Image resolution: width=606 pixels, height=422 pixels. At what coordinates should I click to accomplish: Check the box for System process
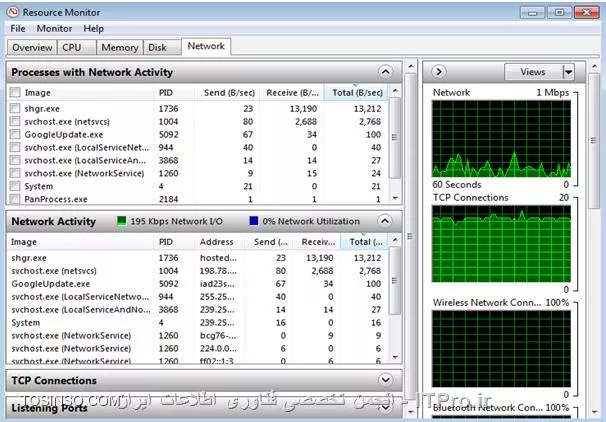[15, 186]
